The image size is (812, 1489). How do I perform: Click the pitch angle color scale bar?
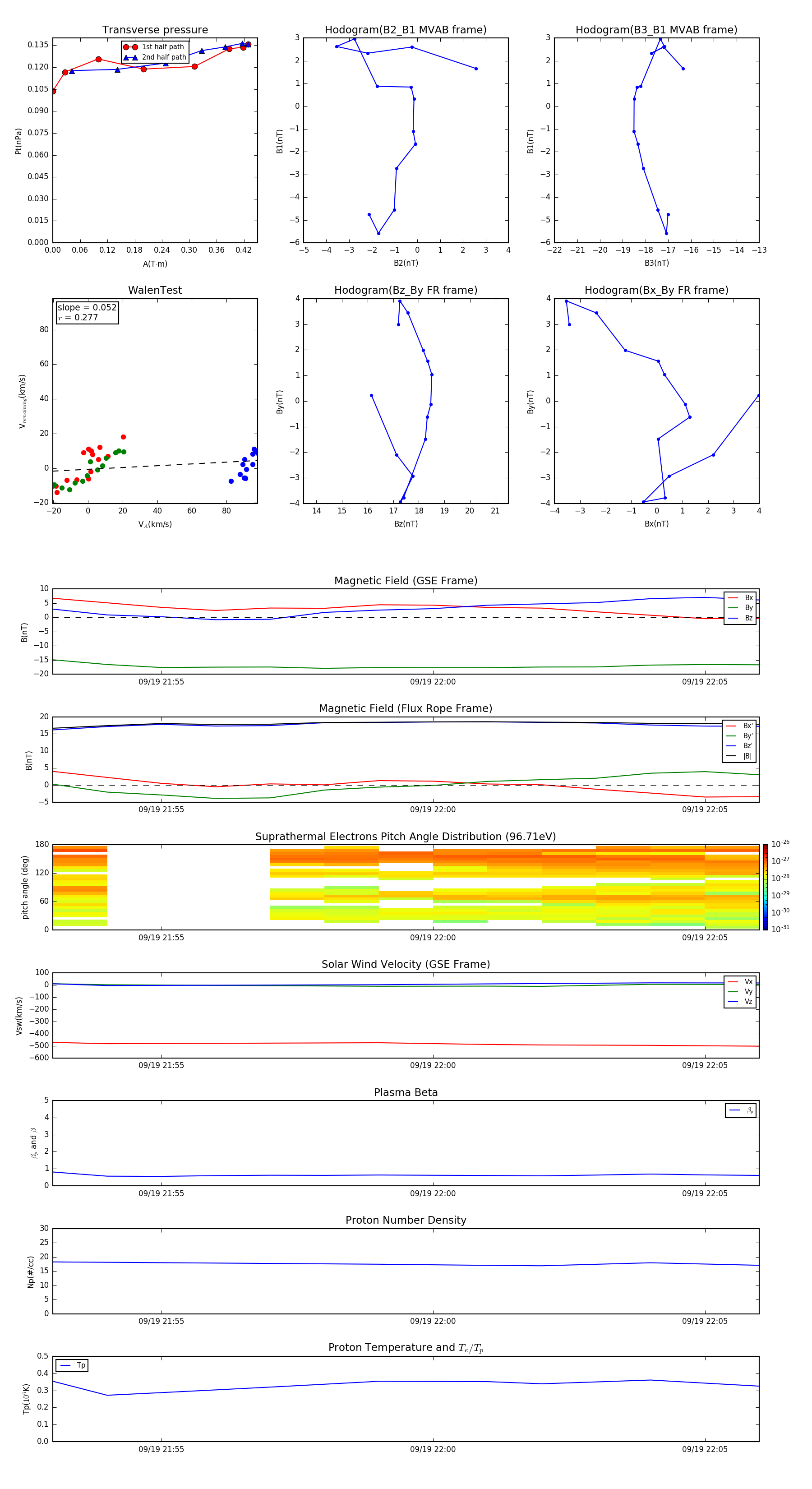[x=765, y=887]
